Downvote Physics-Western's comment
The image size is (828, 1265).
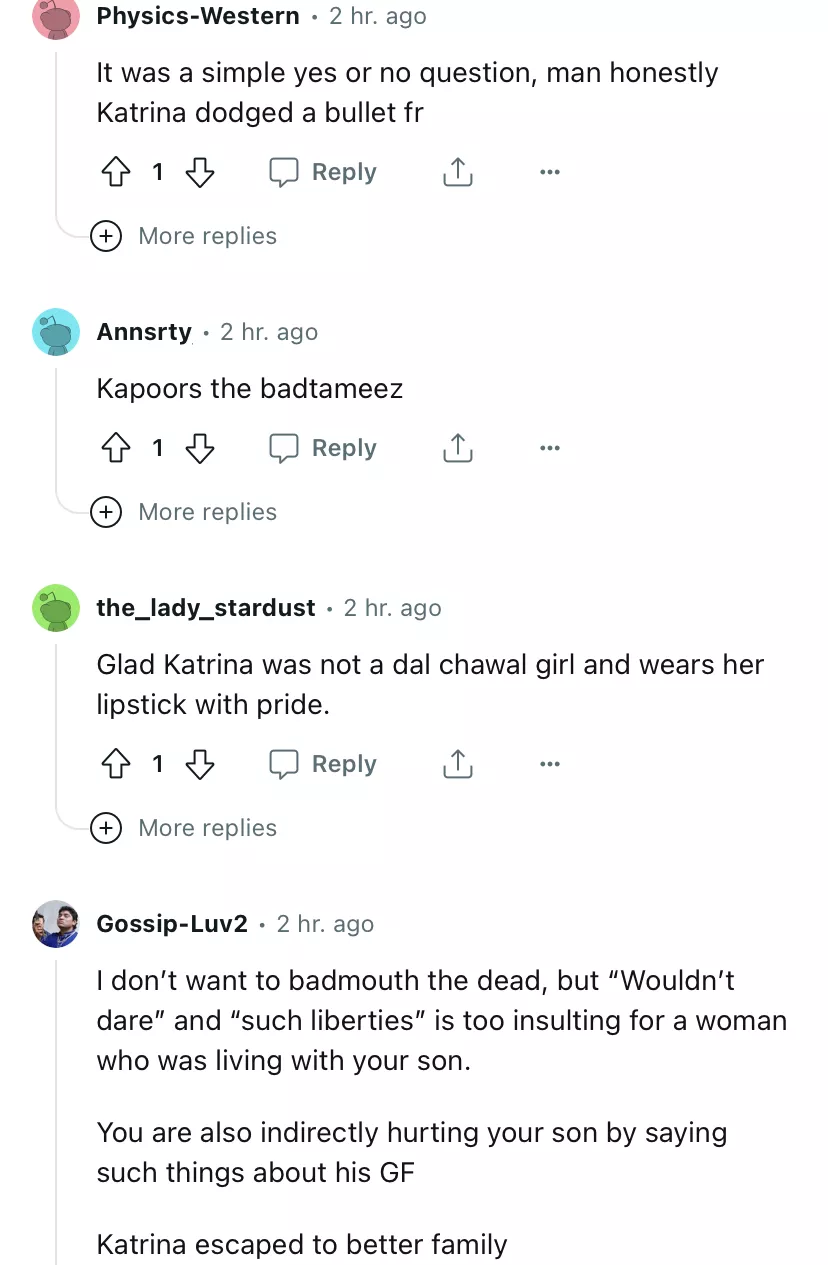201,173
